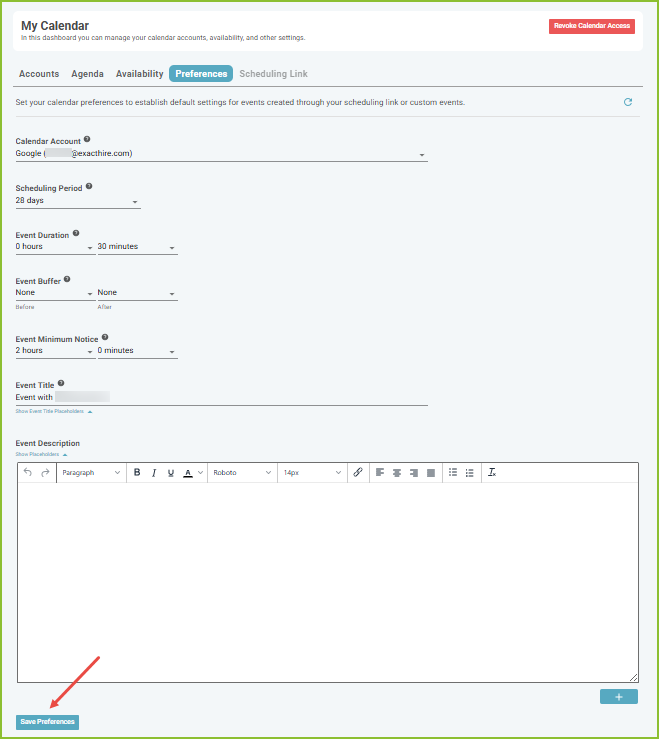Image resolution: width=659 pixels, height=739 pixels.
Task: Switch to the Agenda tab
Action: 87,74
